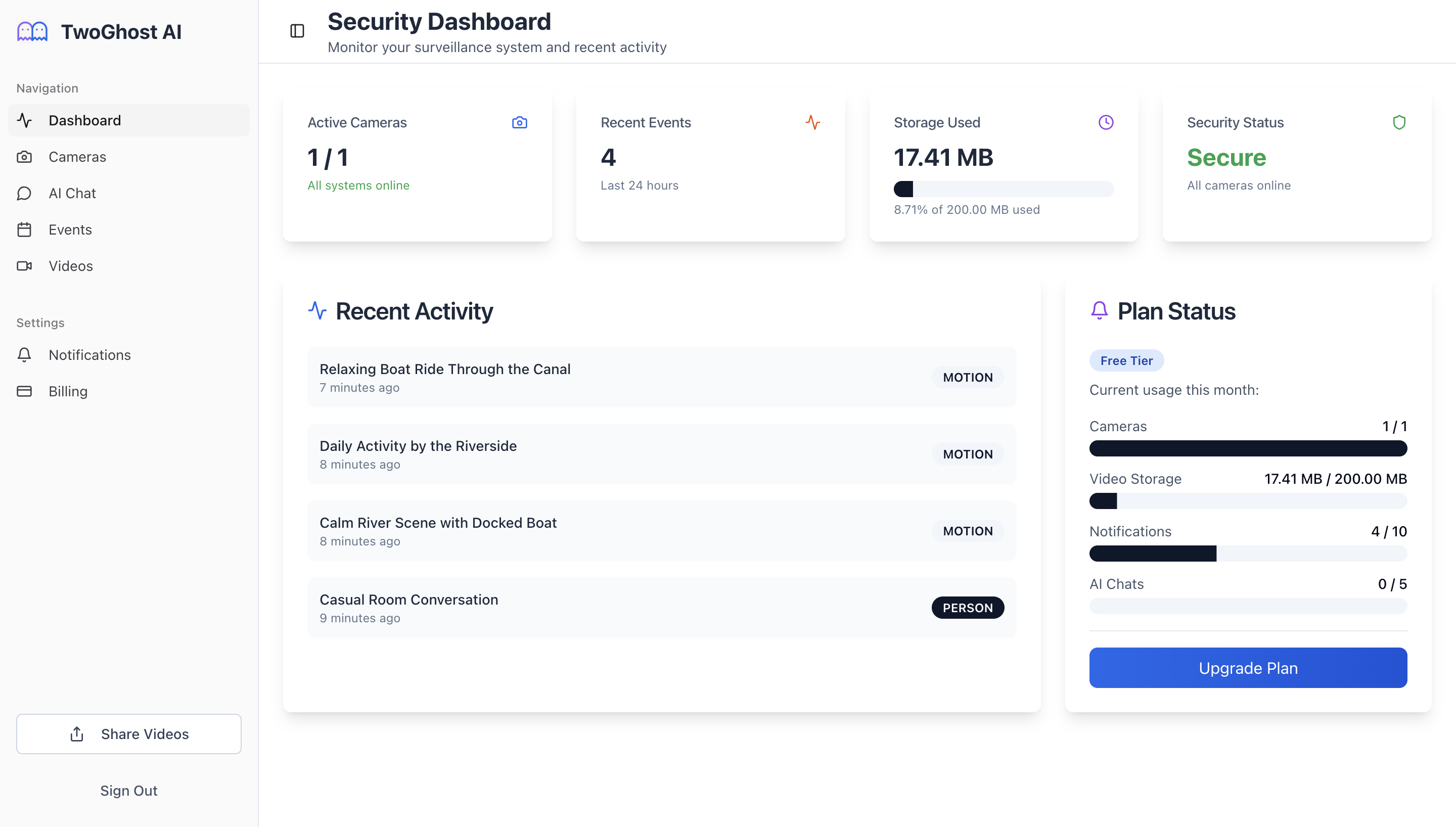Click the camera icon on Active Cameras card
The width and height of the screenshot is (1456, 827).
tap(520, 122)
